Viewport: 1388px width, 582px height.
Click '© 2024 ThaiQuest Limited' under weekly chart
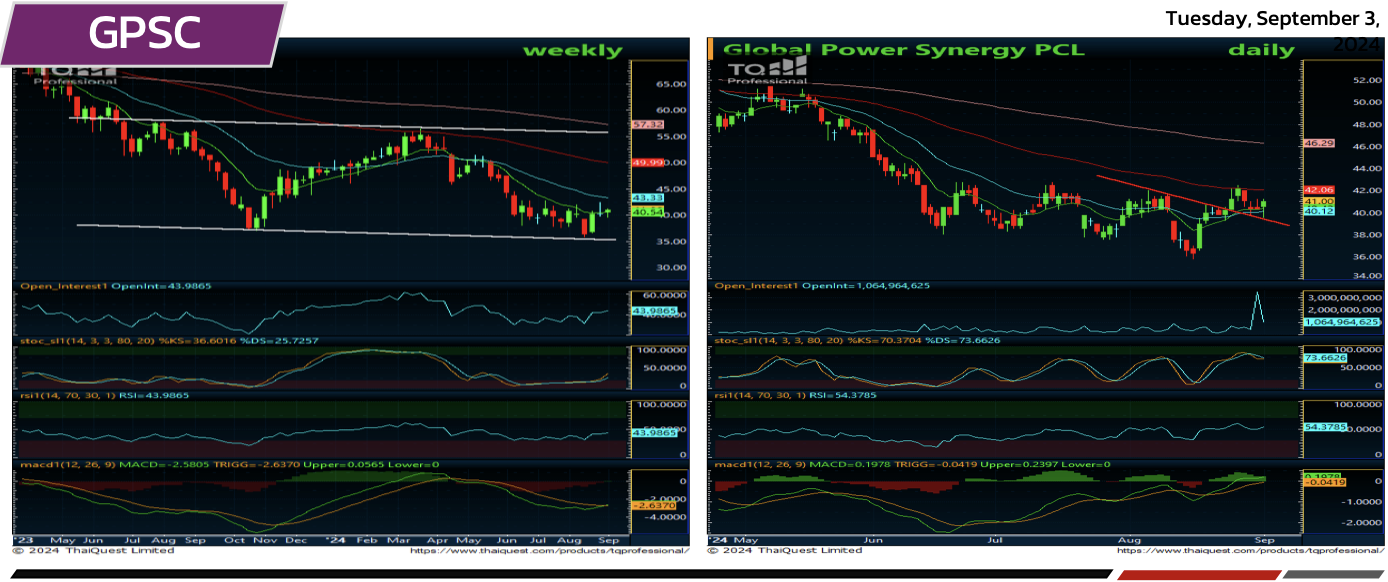point(93,551)
